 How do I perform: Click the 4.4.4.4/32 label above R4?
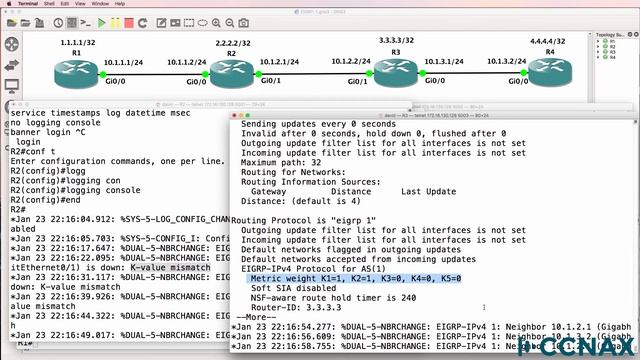point(548,41)
